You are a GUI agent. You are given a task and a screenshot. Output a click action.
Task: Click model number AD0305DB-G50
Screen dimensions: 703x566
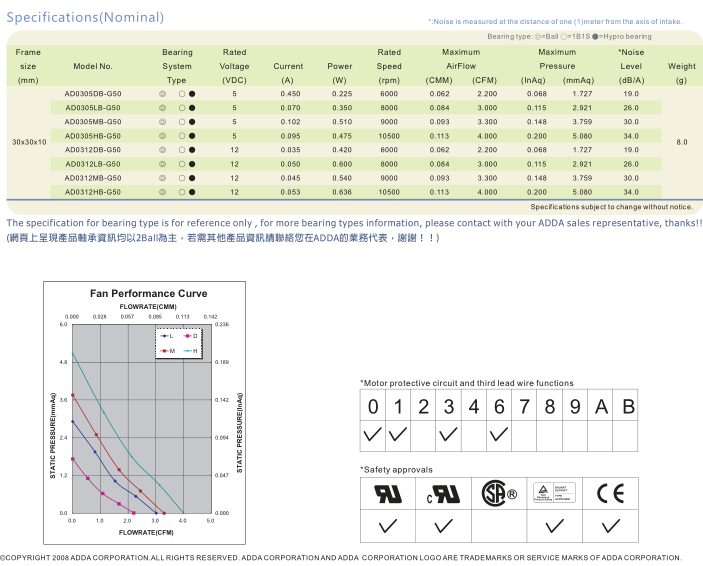point(93,94)
